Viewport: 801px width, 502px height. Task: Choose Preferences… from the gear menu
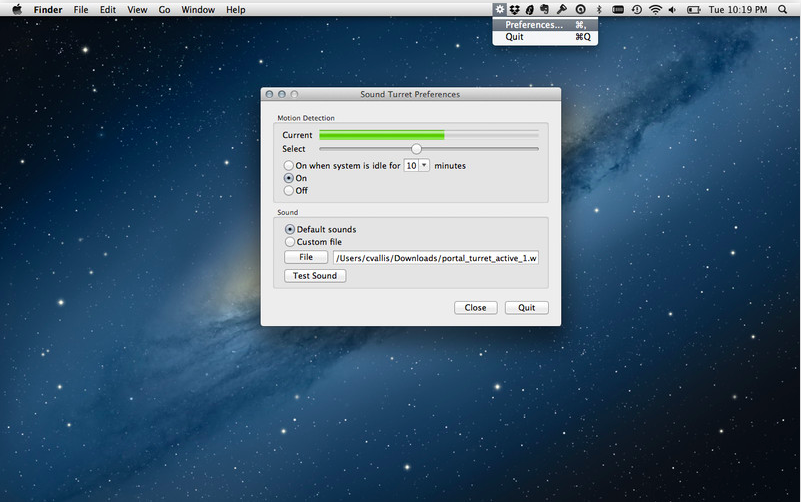534,25
